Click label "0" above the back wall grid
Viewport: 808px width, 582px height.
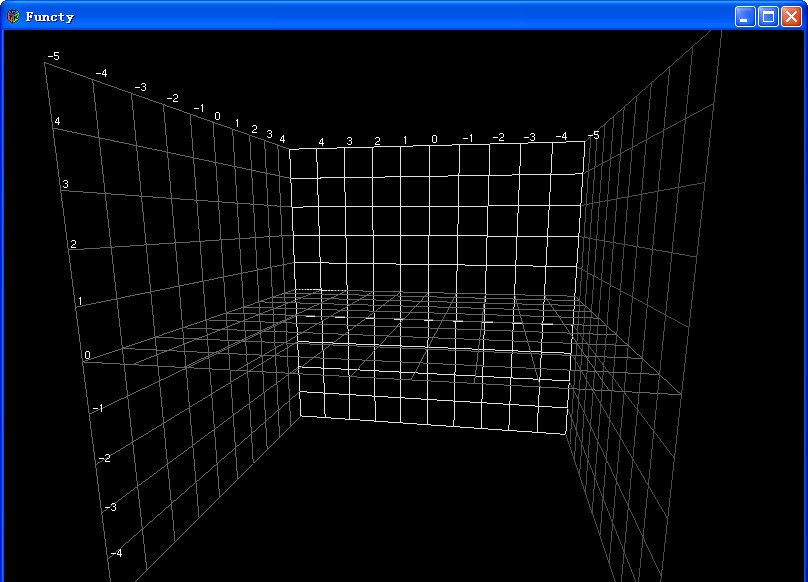(x=434, y=139)
